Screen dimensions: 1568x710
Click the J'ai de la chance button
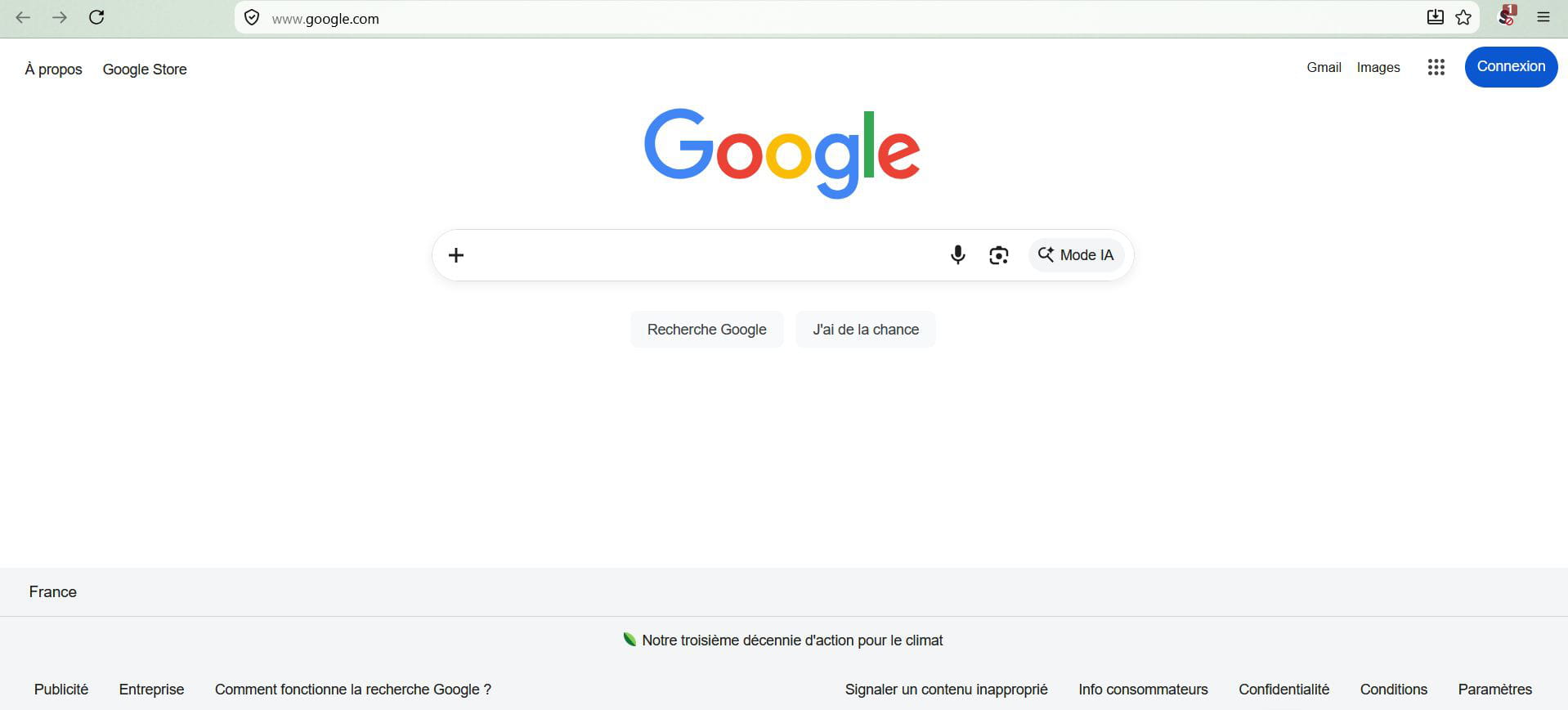click(x=866, y=330)
